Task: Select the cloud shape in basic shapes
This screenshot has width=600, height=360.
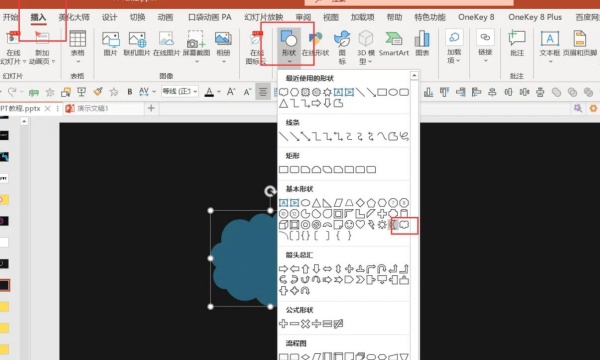Action: (x=404, y=225)
